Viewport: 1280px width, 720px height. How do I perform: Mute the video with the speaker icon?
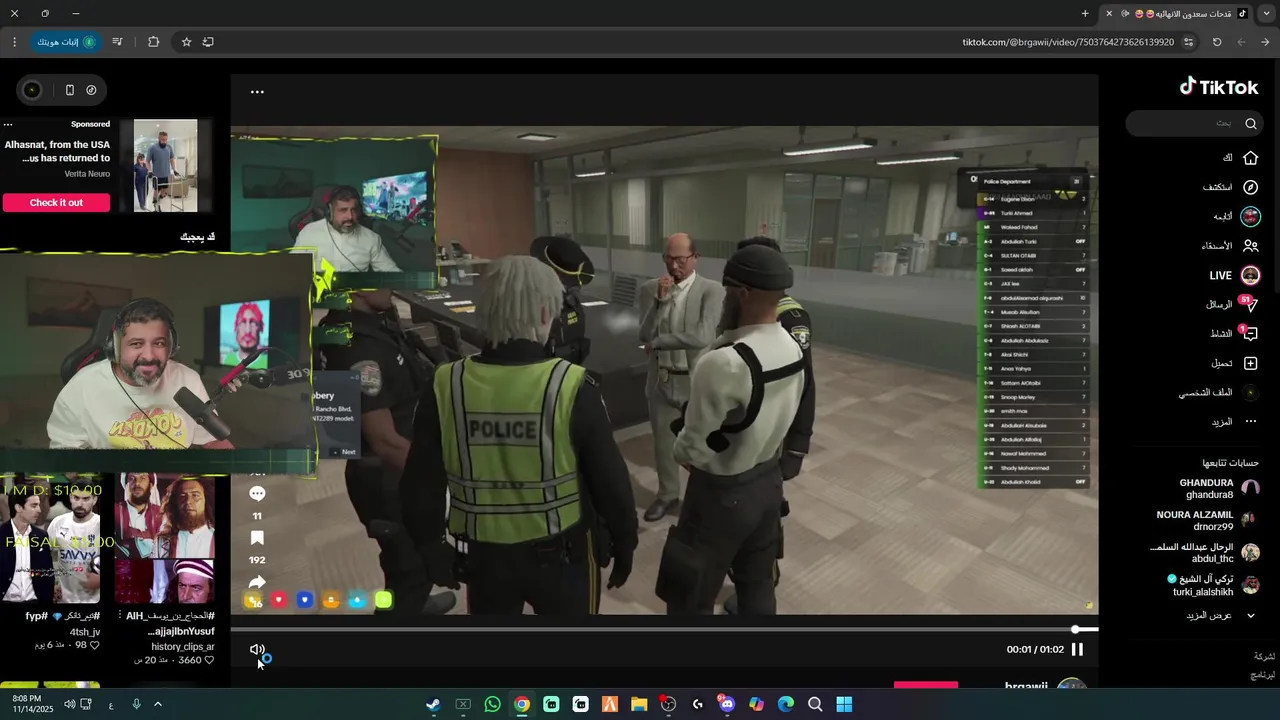[257, 650]
